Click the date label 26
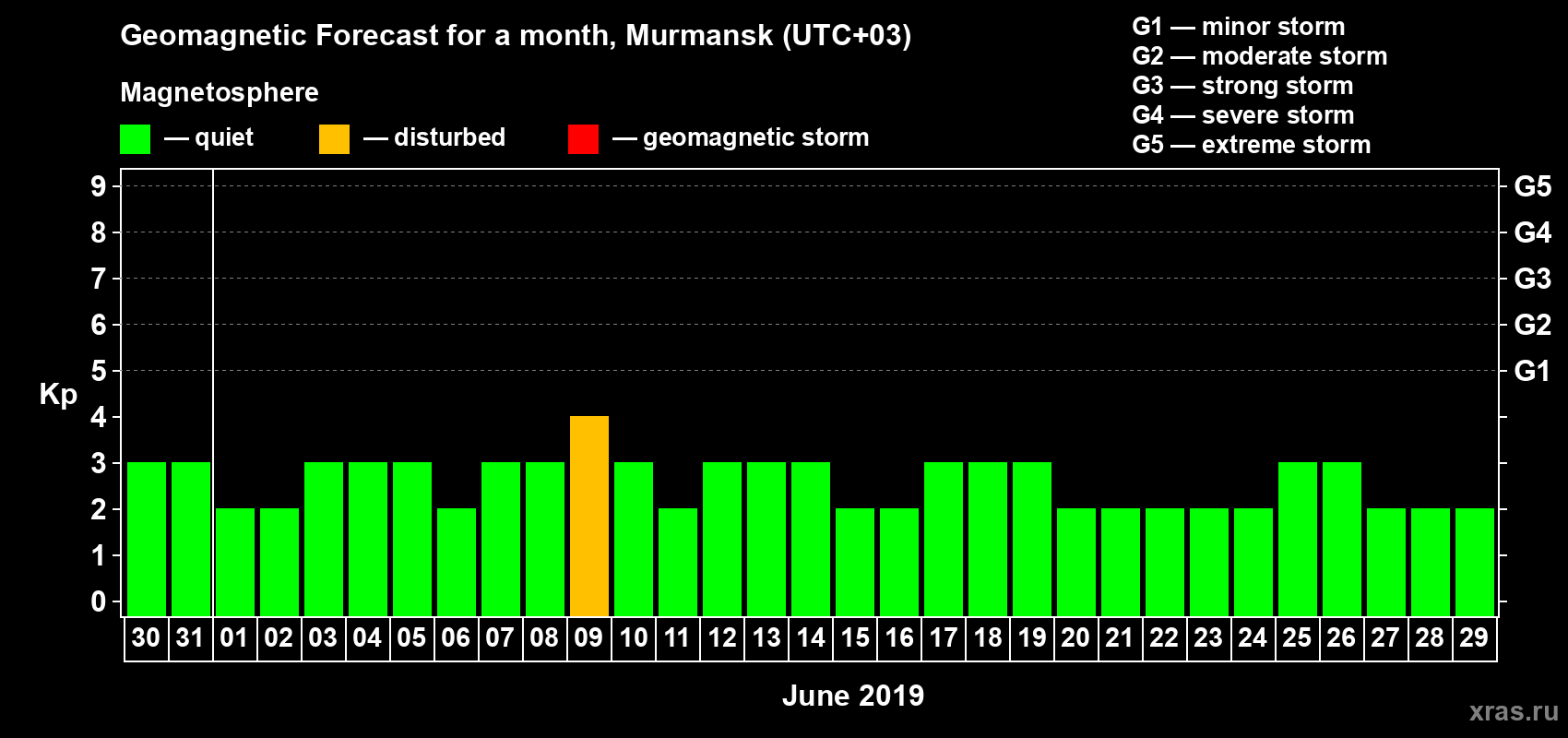The image size is (1568, 738). tap(1341, 637)
